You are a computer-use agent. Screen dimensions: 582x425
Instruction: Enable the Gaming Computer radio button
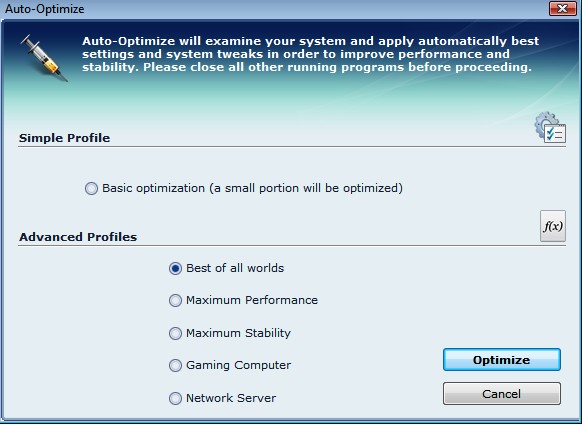tap(175, 366)
